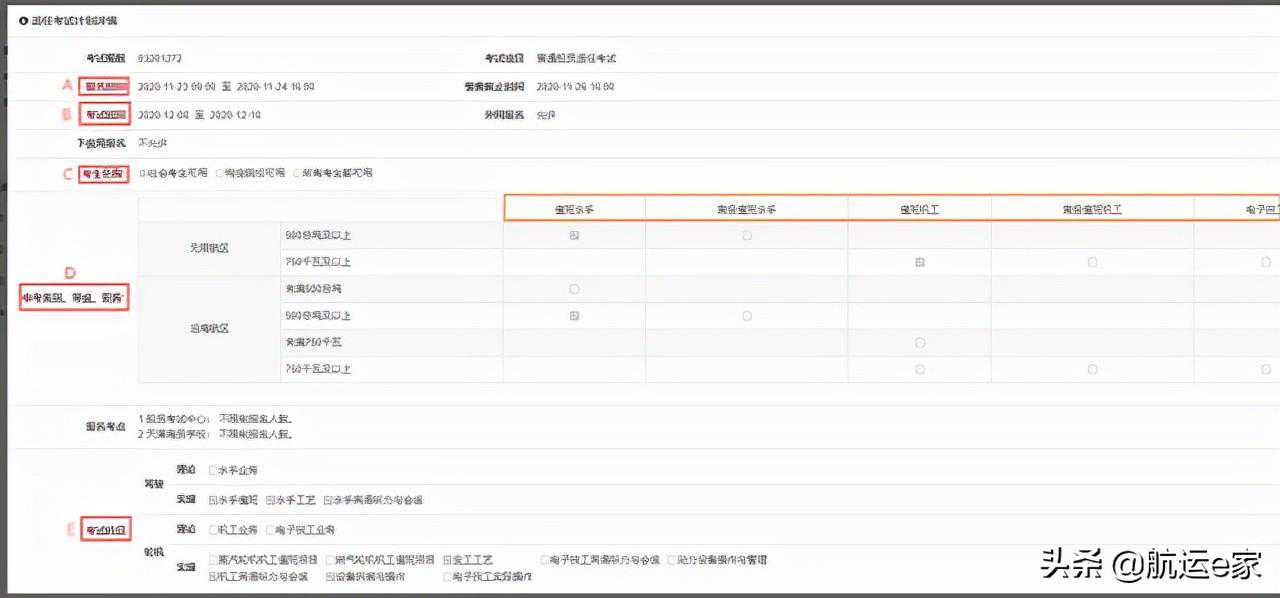This screenshot has height=598, width=1280.
Task: Select the first radio option in row C
Action: coord(142,173)
